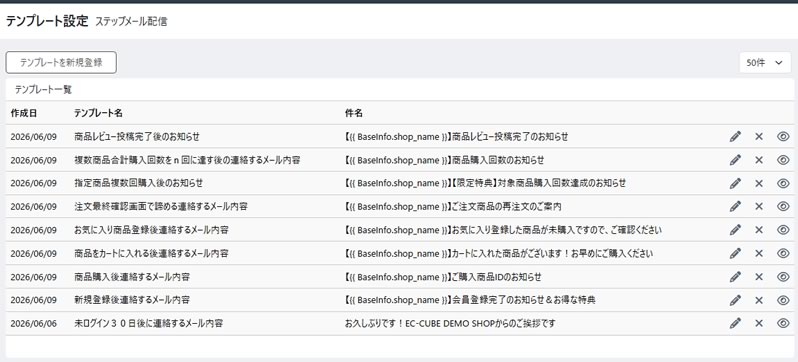Preview the 商品をカートに入れる後 template
This screenshot has width=798, height=362.
(x=783, y=253)
